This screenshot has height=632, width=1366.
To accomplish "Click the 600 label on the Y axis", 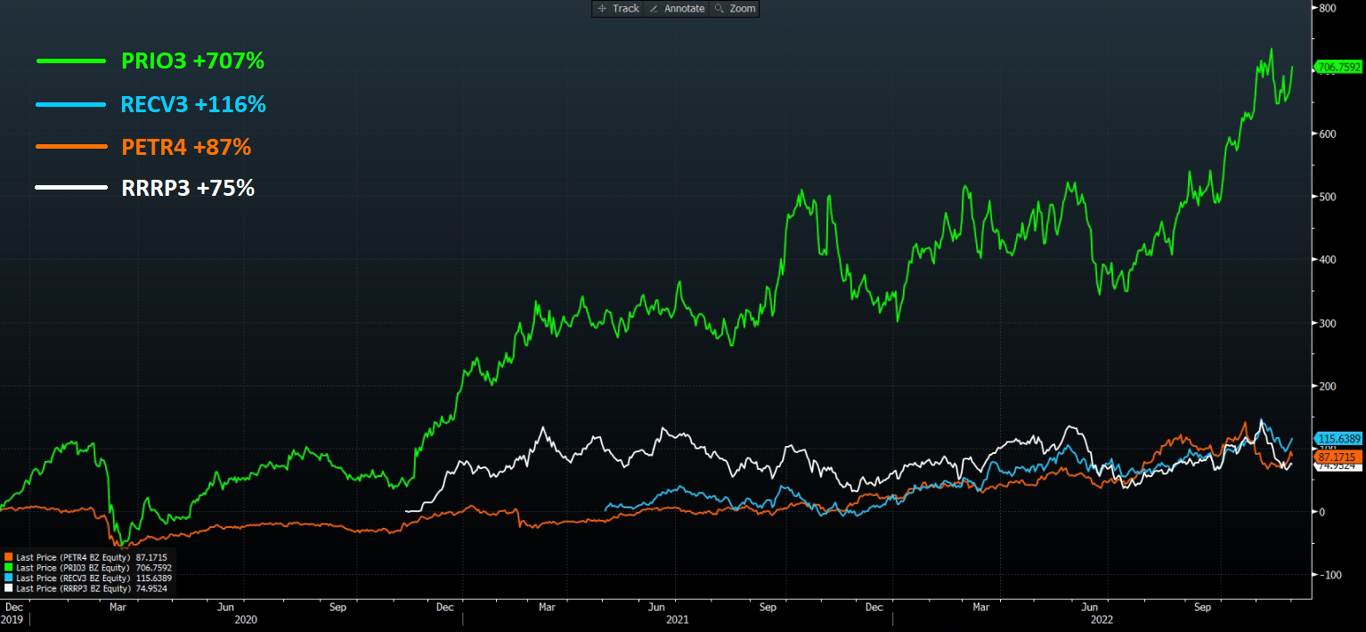I will pyautogui.click(x=1327, y=134).
